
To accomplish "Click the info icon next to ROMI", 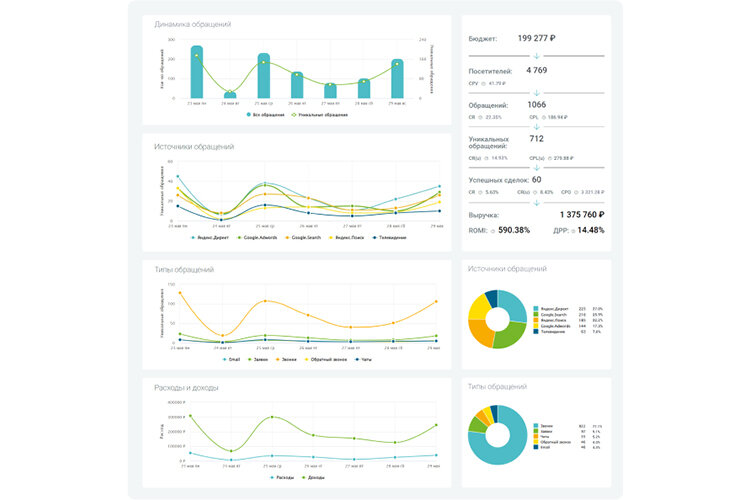I will point(493,231).
